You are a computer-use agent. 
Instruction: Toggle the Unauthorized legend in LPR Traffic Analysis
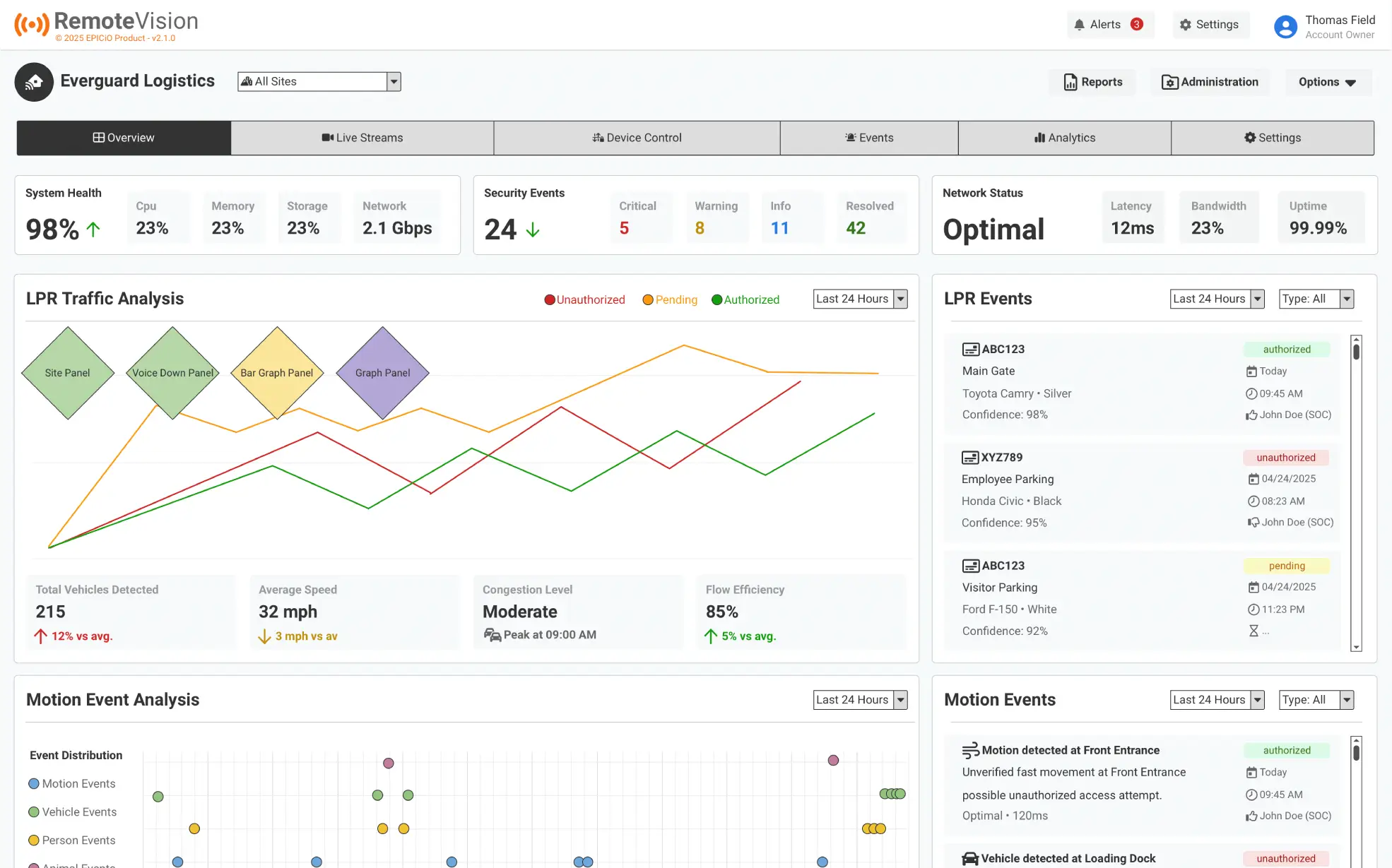coord(584,299)
